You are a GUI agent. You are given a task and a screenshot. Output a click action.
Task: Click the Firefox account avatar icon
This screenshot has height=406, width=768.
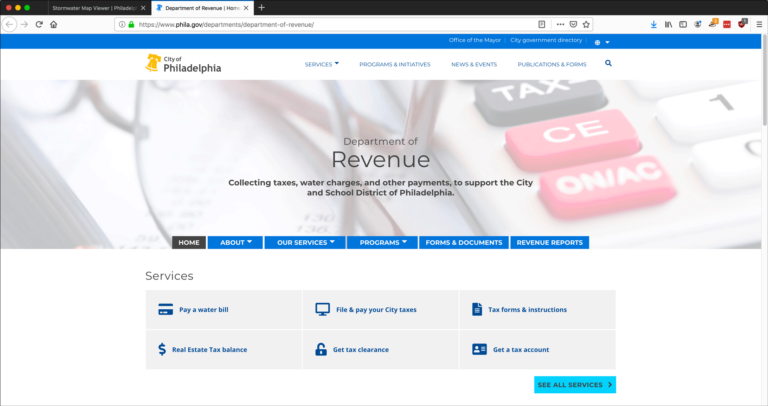697,24
